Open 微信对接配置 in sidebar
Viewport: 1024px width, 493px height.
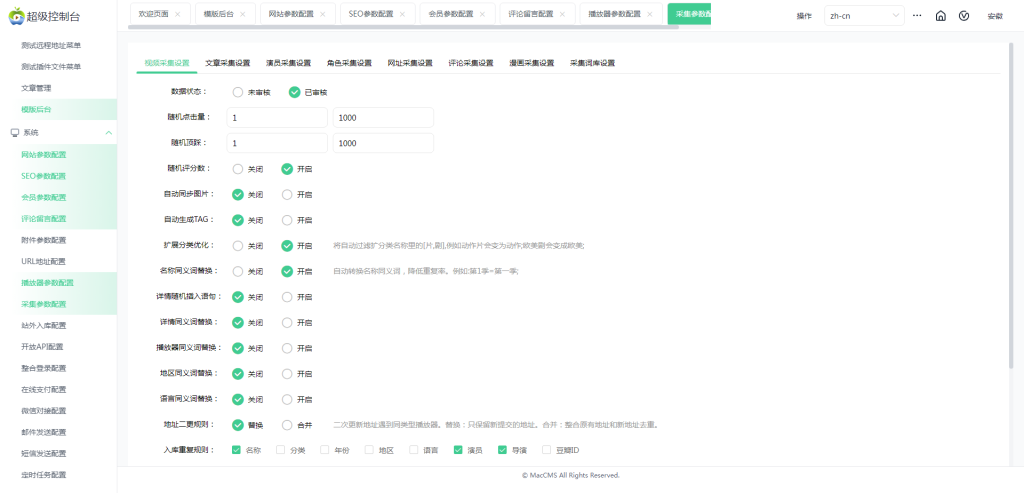click(43, 411)
